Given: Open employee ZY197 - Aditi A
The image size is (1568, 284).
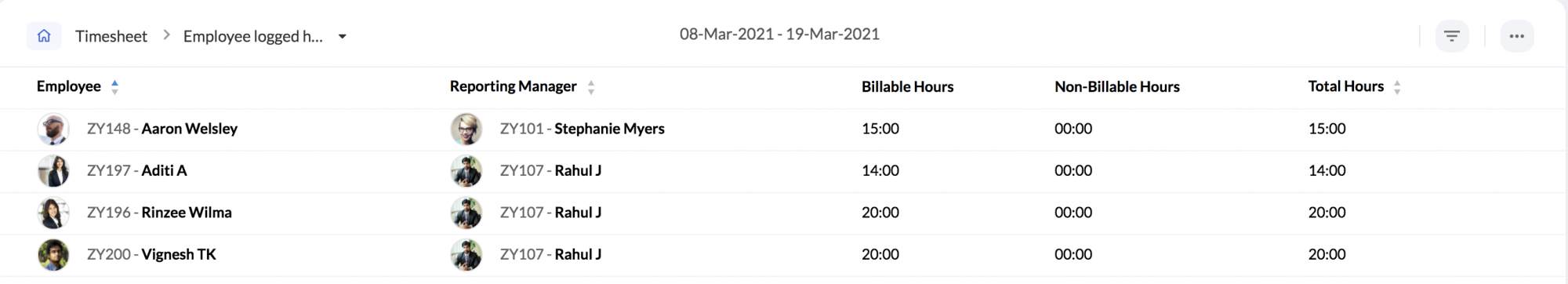Looking at the screenshot, I should click(x=137, y=170).
